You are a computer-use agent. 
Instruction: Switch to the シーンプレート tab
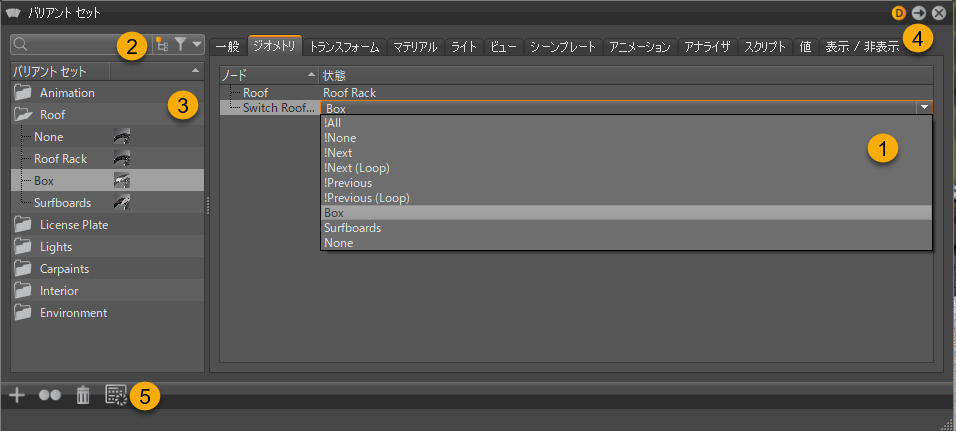563,47
